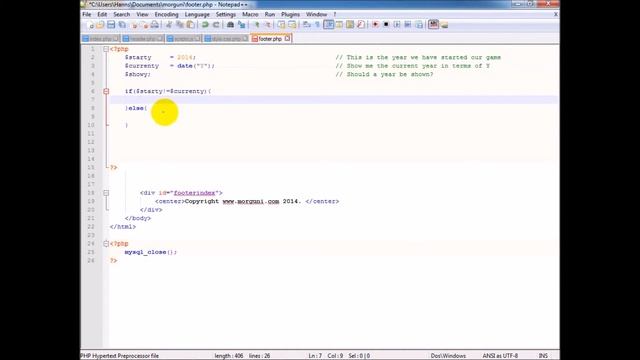The width and height of the screenshot is (640, 360).
Task: Click the Copy toolbar icon
Action: point(180,25)
